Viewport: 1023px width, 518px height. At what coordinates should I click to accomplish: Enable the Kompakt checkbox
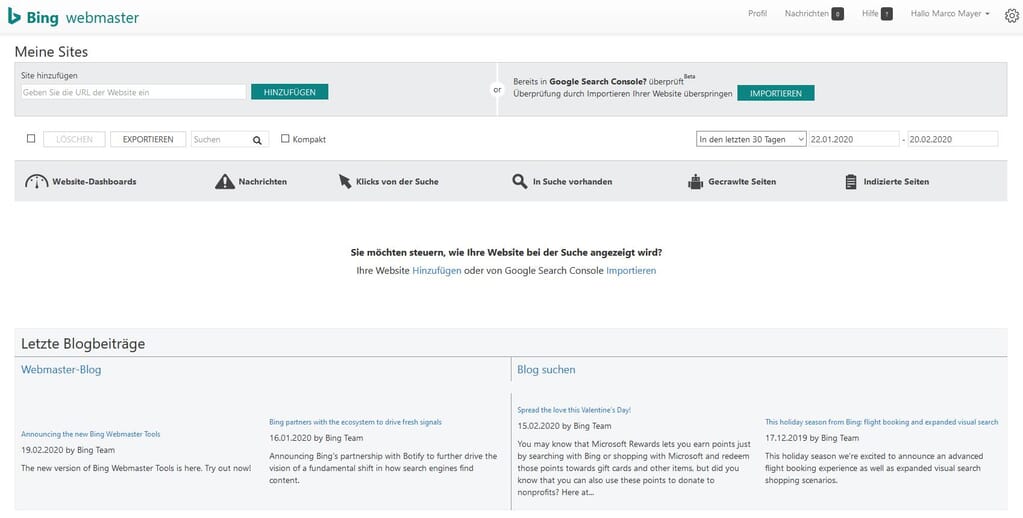click(285, 138)
